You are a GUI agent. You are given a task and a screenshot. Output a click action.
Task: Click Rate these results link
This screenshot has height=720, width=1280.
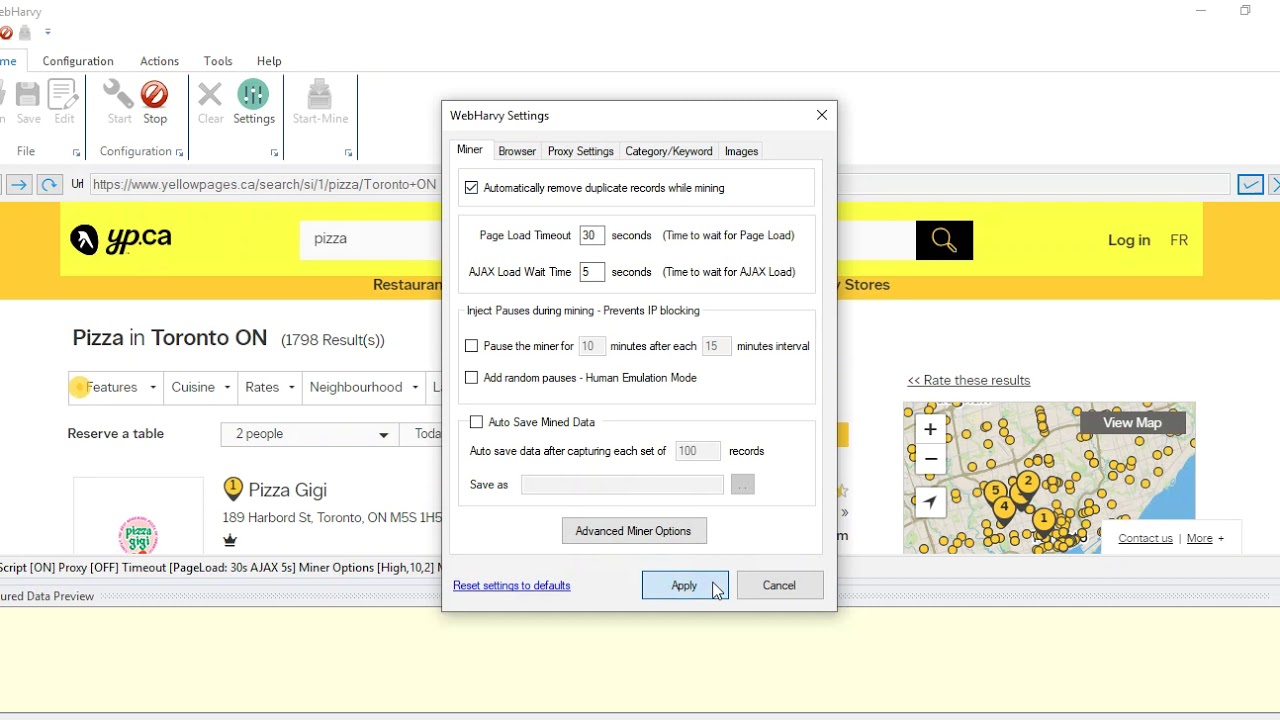tap(968, 380)
